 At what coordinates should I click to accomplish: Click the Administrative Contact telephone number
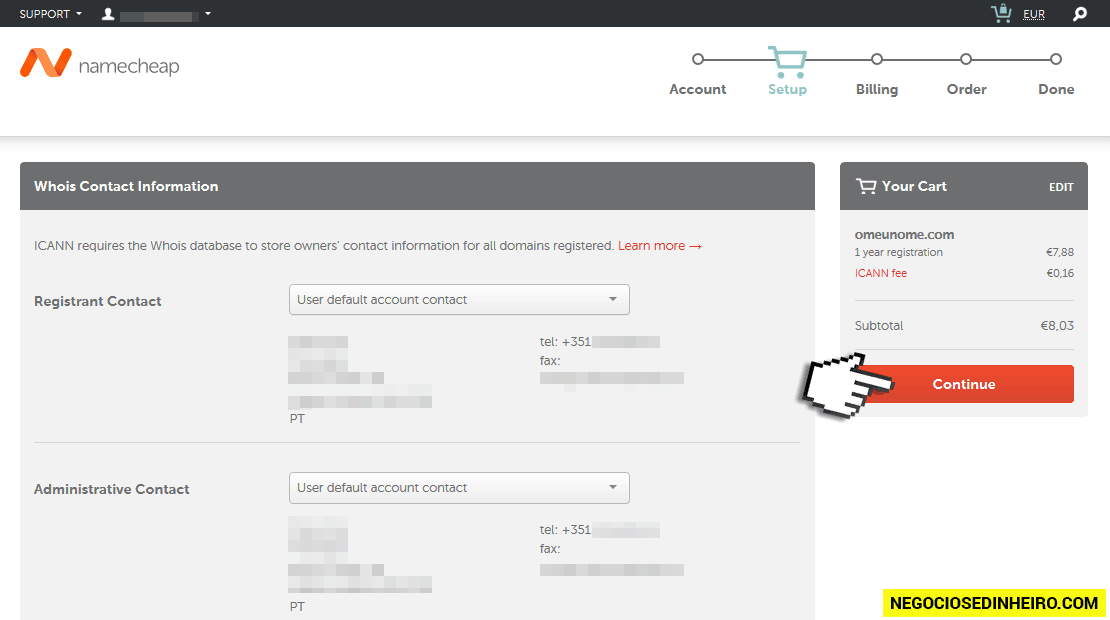click(x=600, y=530)
